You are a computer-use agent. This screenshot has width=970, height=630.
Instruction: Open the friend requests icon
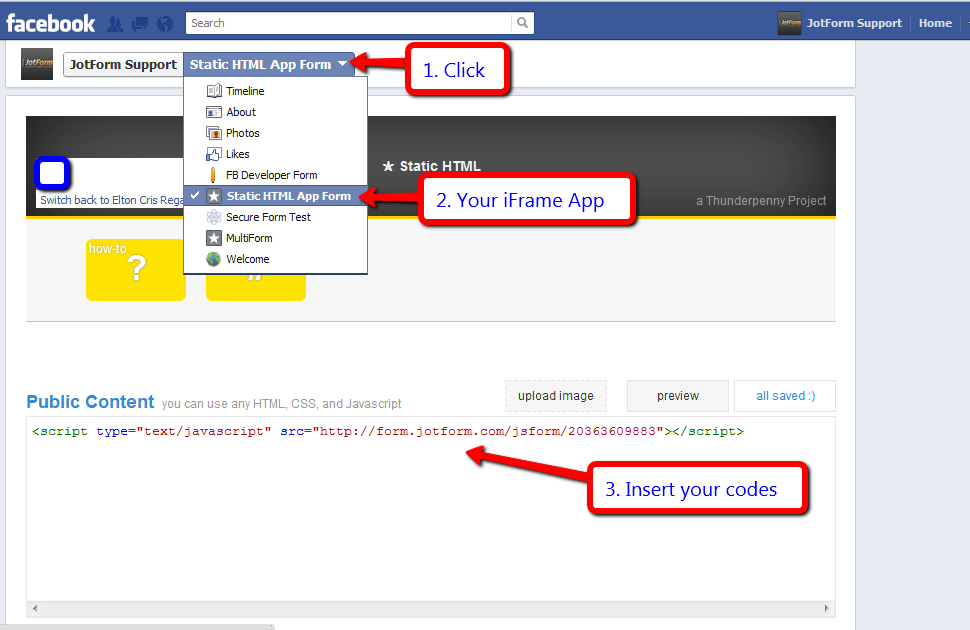[x=115, y=23]
